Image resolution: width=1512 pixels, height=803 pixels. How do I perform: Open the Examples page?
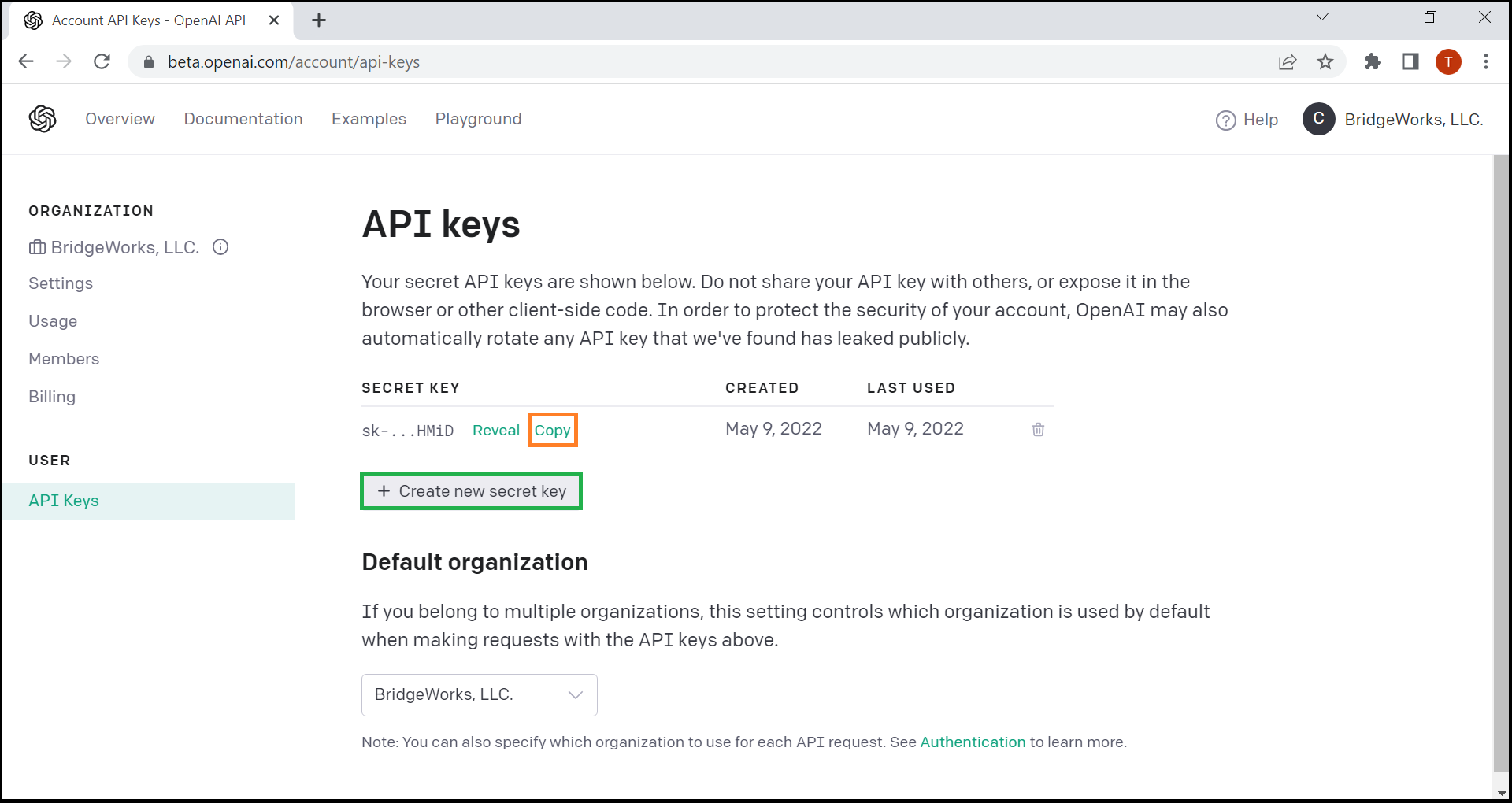tap(369, 119)
